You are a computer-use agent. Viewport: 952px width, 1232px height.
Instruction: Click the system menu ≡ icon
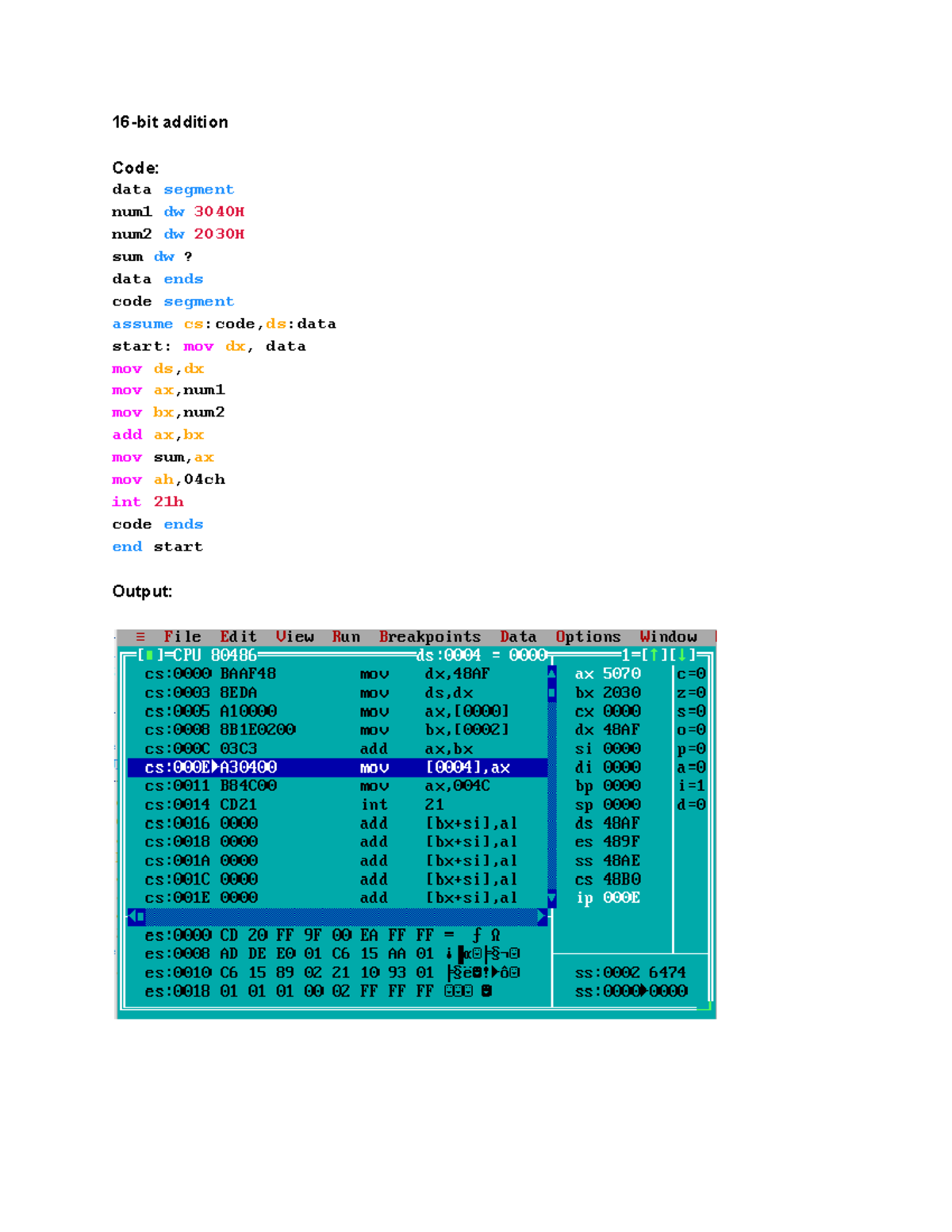(140, 636)
